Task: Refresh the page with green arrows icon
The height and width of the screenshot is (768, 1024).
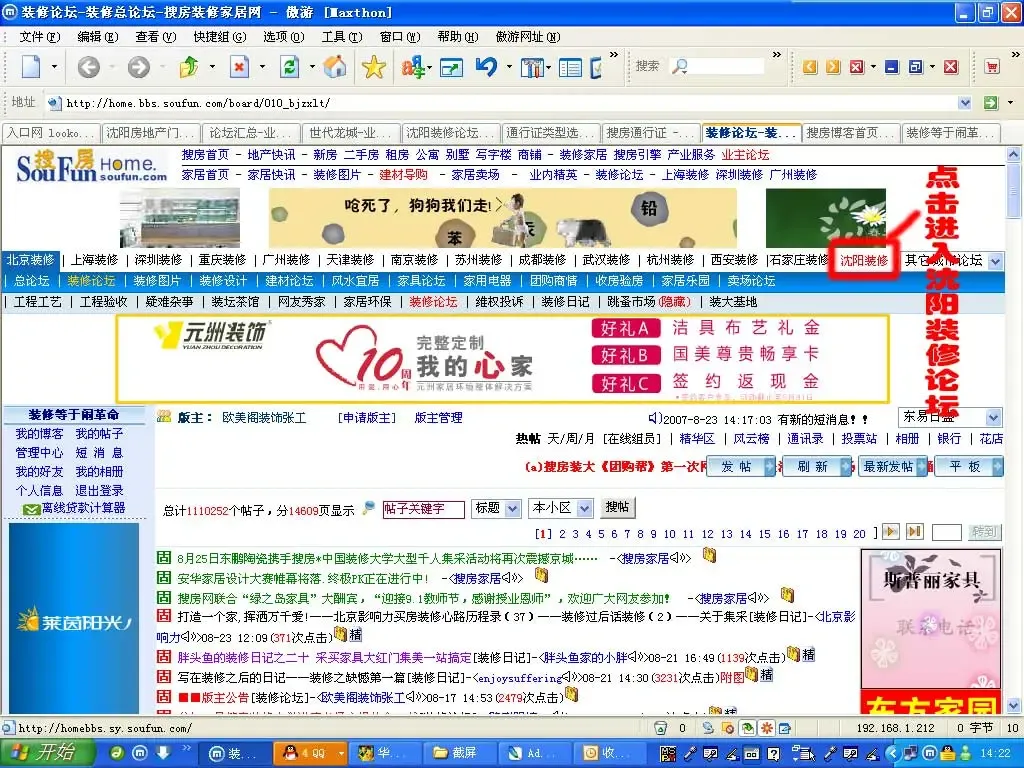Action: (x=289, y=67)
